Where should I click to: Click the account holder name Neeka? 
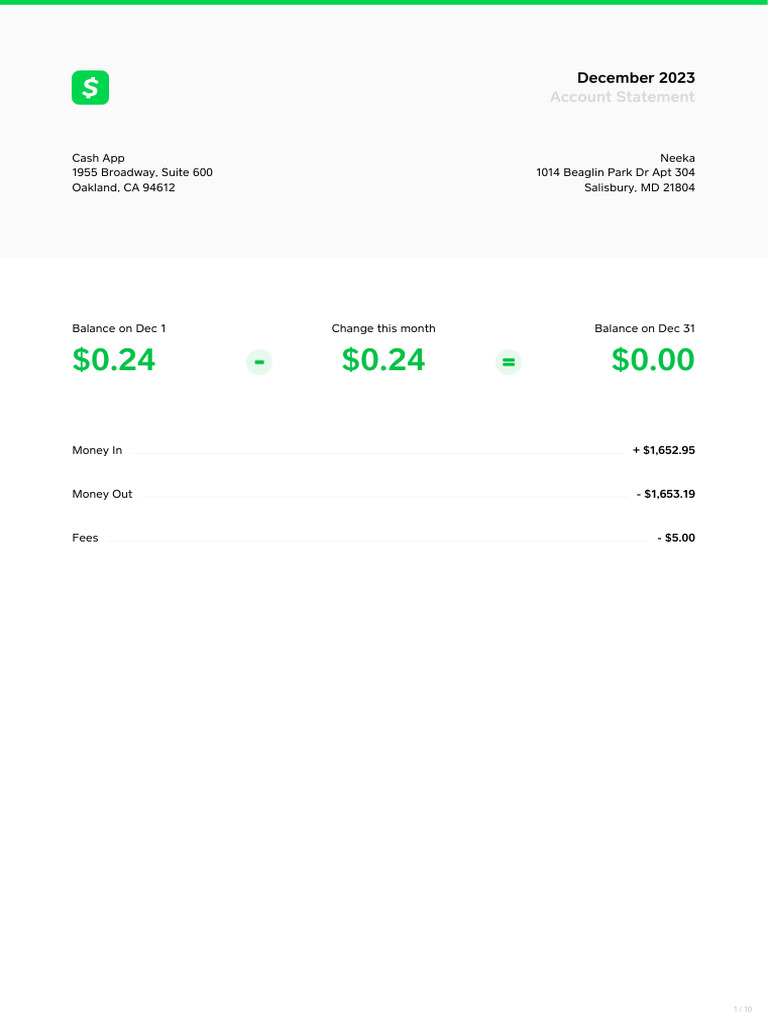point(677,158)
